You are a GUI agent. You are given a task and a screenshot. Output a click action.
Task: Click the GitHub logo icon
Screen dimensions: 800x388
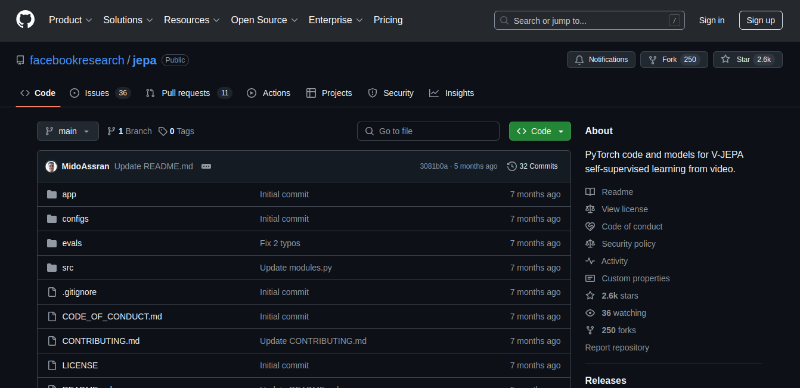[x=25, y=20]
